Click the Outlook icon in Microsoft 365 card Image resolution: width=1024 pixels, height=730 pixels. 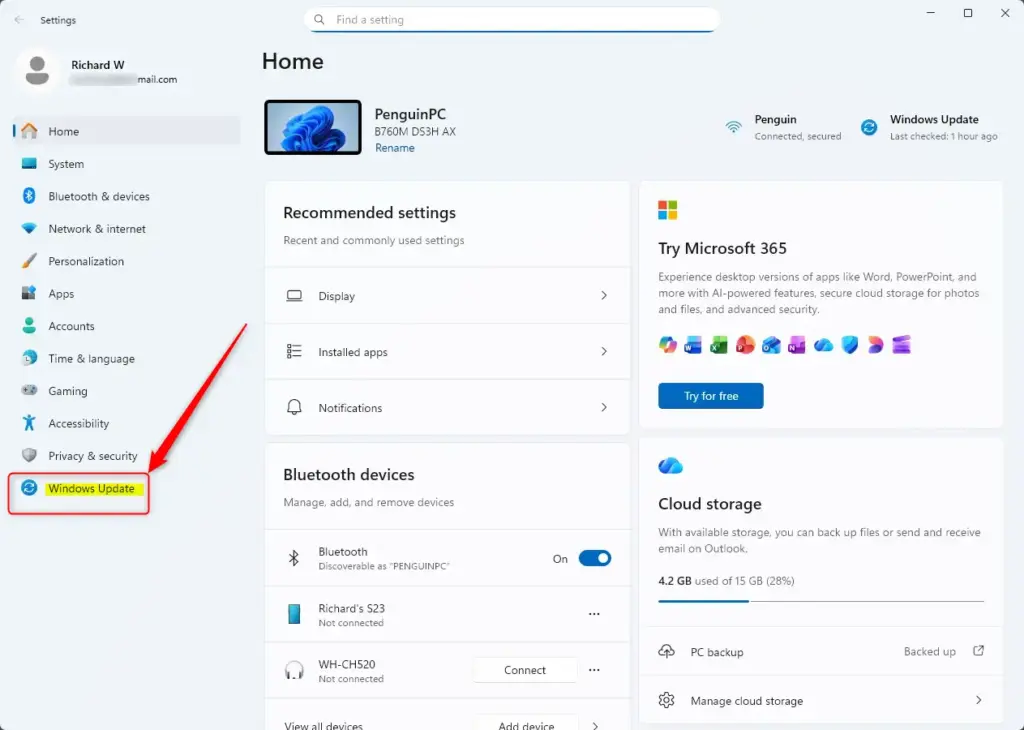(x=771, y=345)
